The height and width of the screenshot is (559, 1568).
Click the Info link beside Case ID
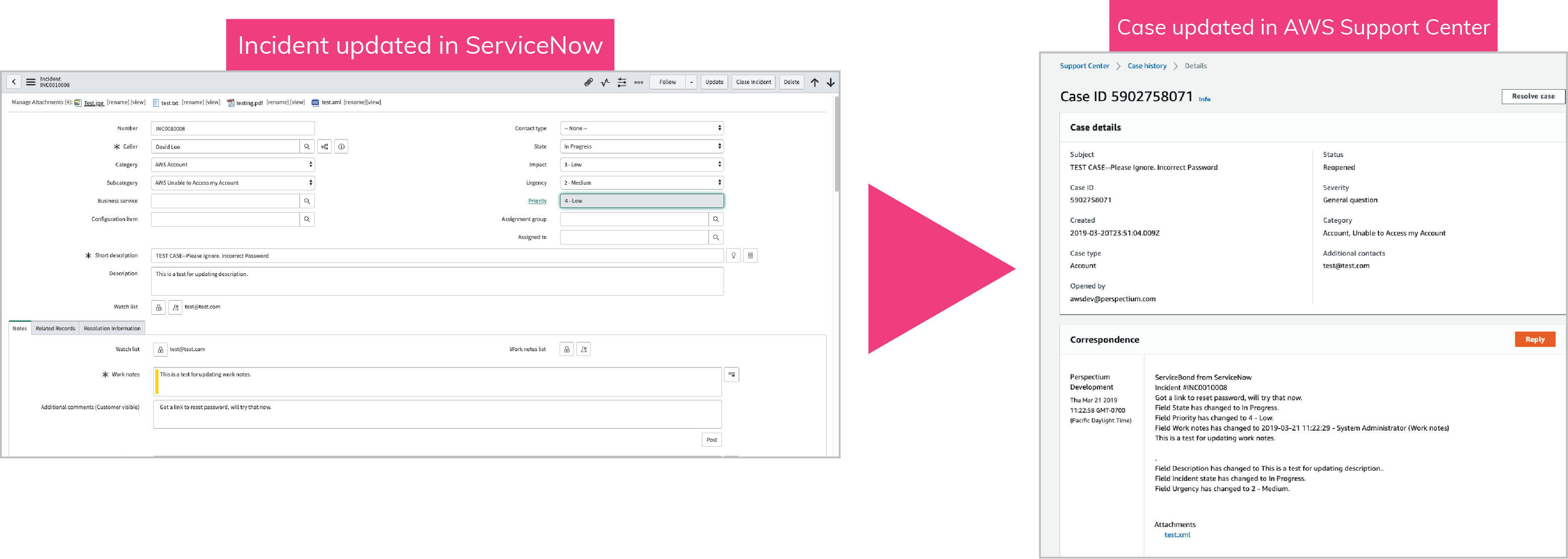click(x=1204, y=99)
